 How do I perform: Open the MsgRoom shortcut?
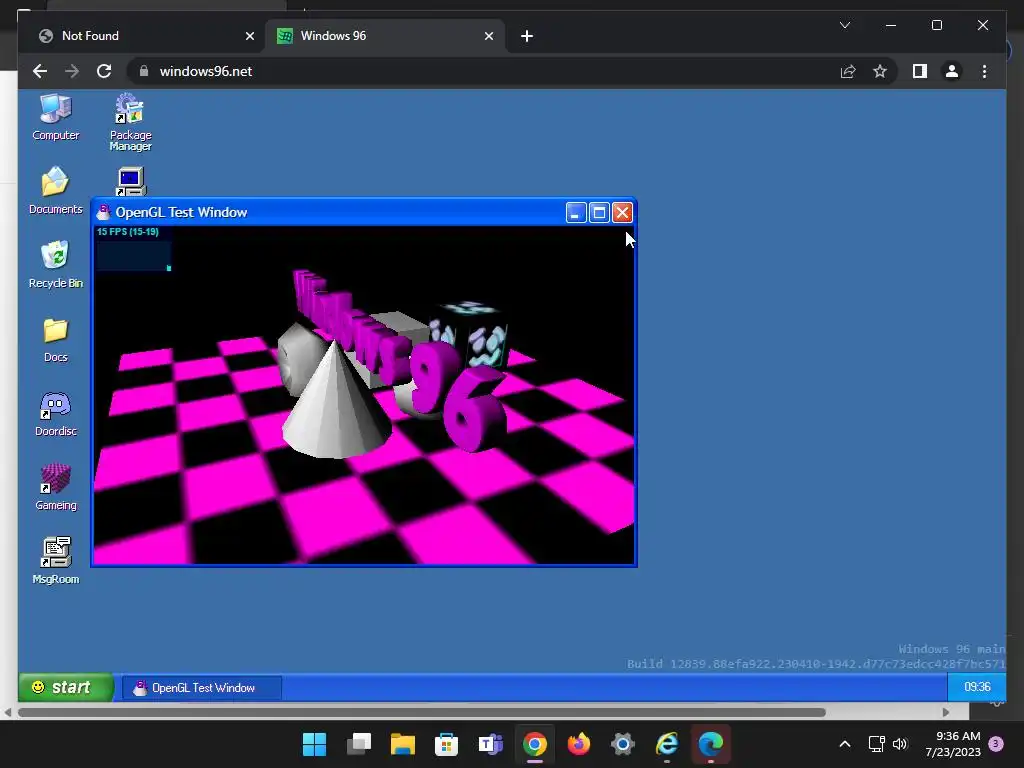point(56,561)
